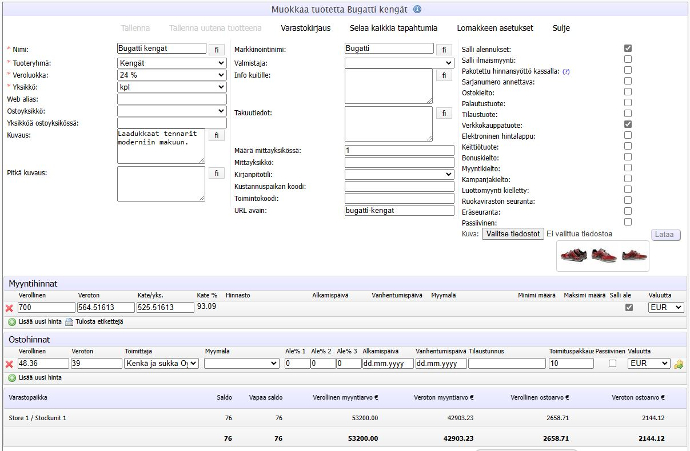This screenshot has width=690, height=451.
Task: Open the help icon beside Pakotettu hinnansyöttö kassalla
Action: [x=566, y=71]
